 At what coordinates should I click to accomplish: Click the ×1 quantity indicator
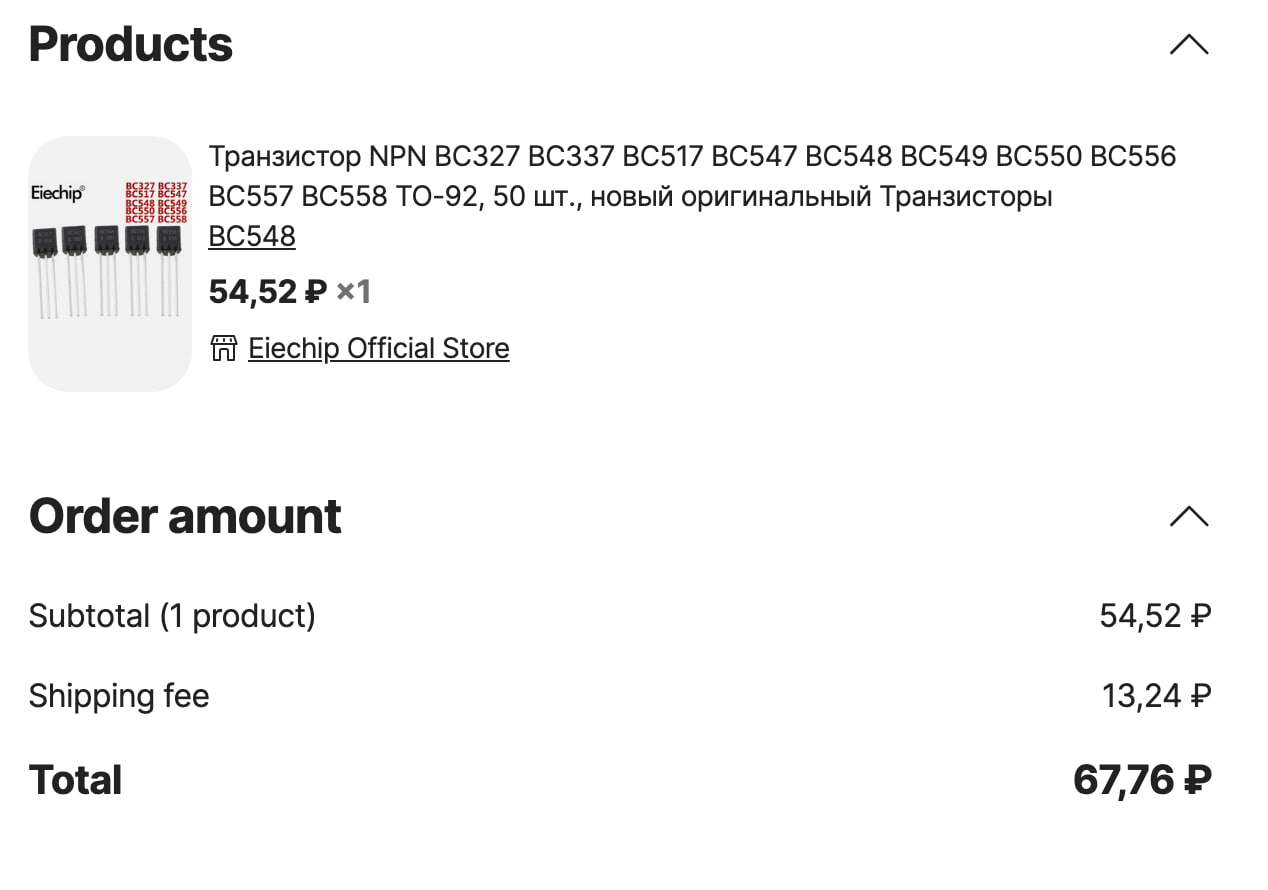tap(353, 292)
